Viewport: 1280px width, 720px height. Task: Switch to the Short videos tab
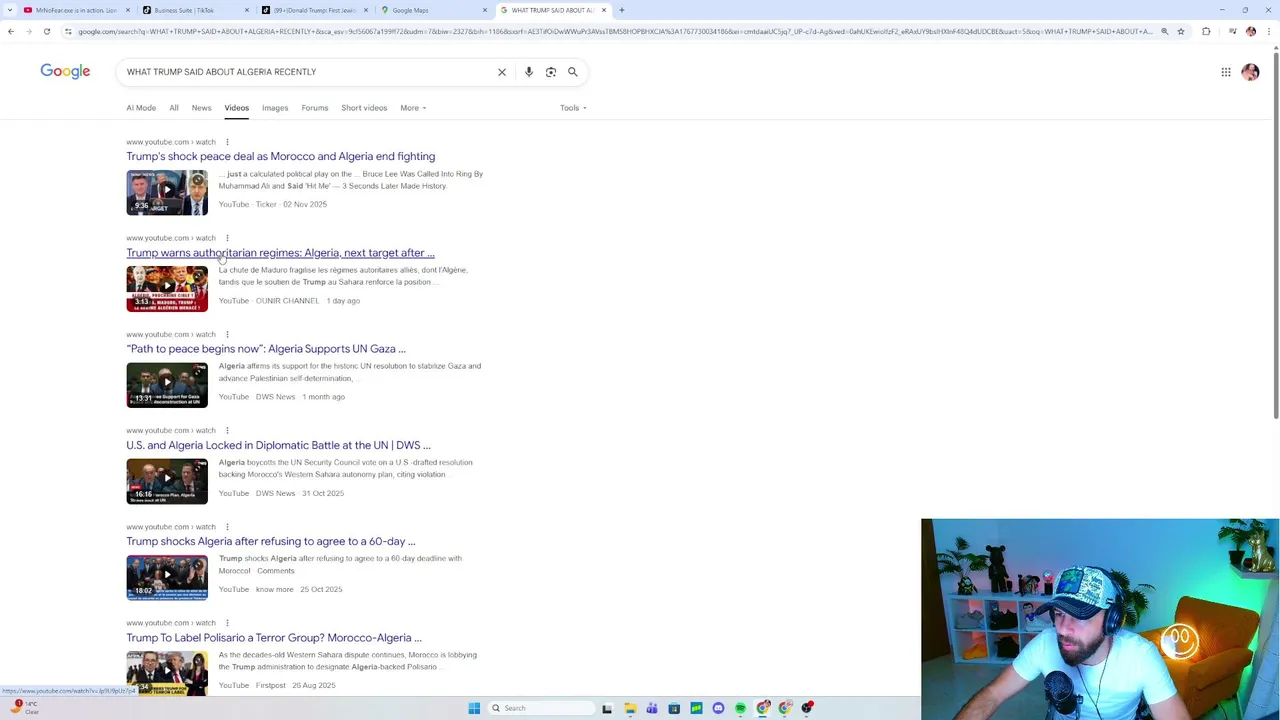pyautogui.click(x=364, y=108)
